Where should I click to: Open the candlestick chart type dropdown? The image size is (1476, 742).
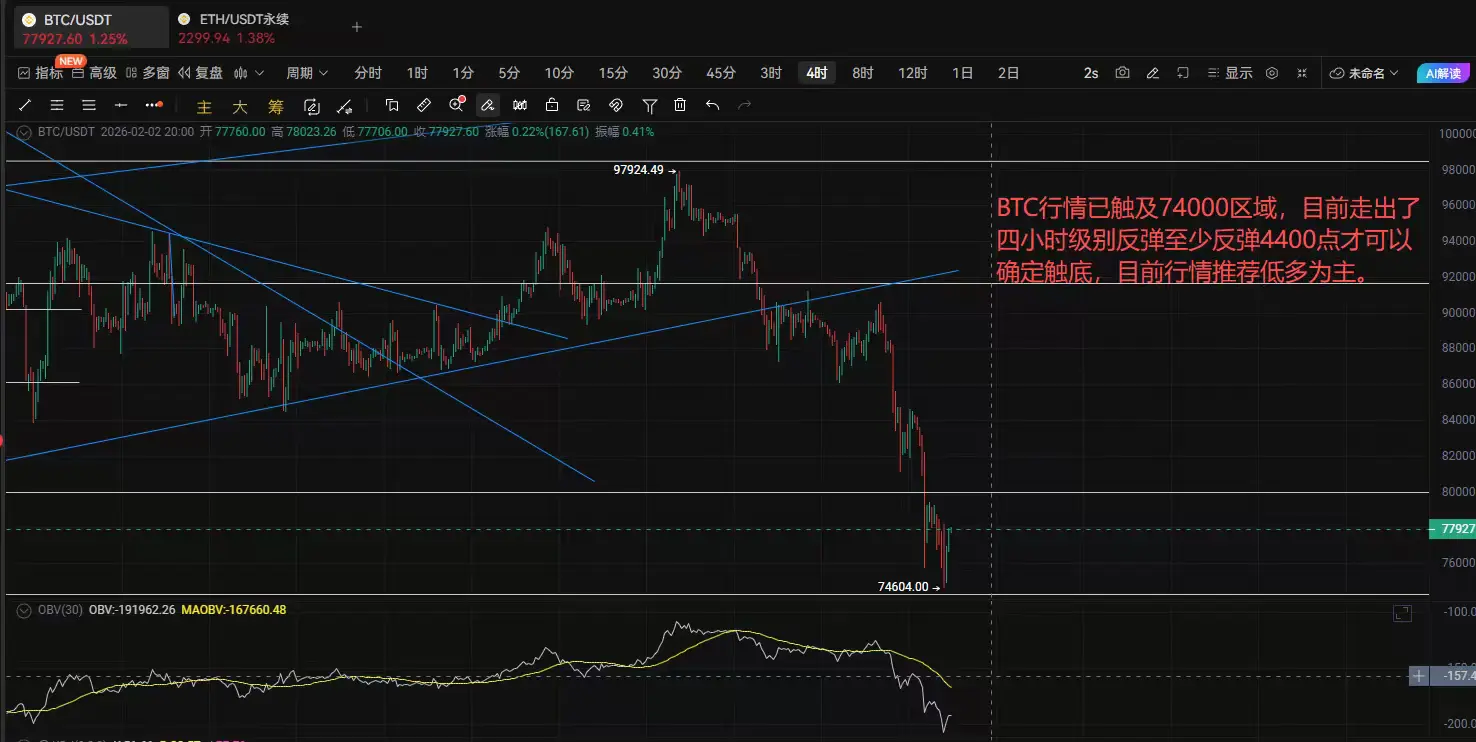[x=248, y=73]
